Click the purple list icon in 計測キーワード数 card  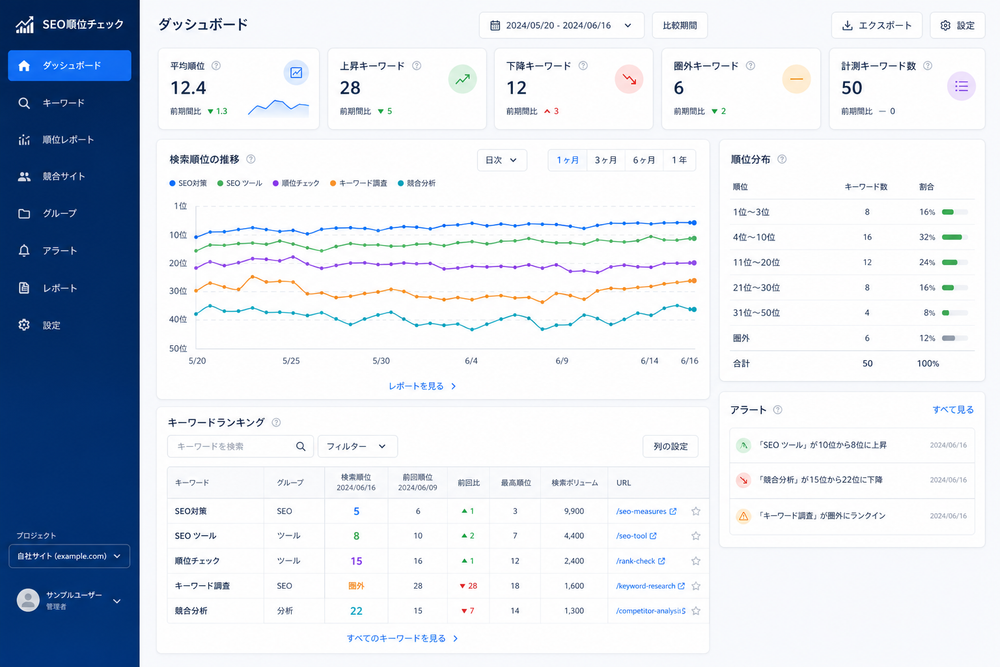click(961, 86)
